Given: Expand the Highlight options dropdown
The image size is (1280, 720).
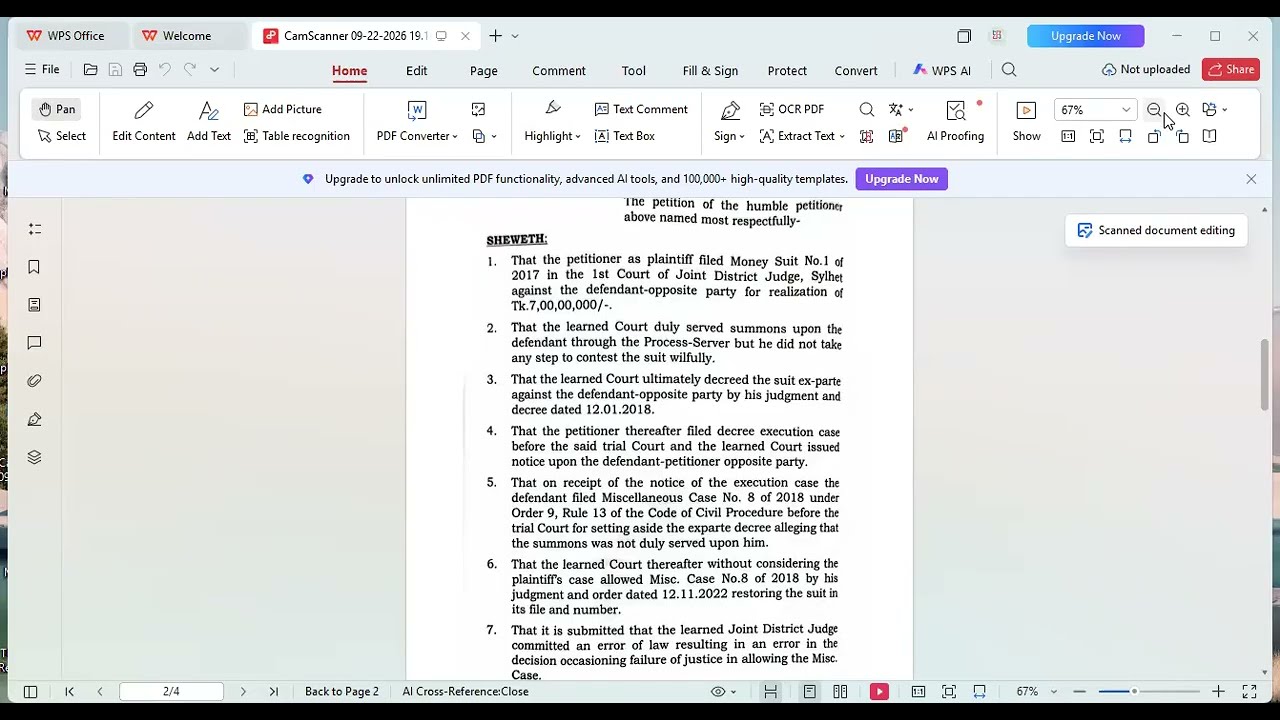Looking at the screenshot, I should click(578, 137).
